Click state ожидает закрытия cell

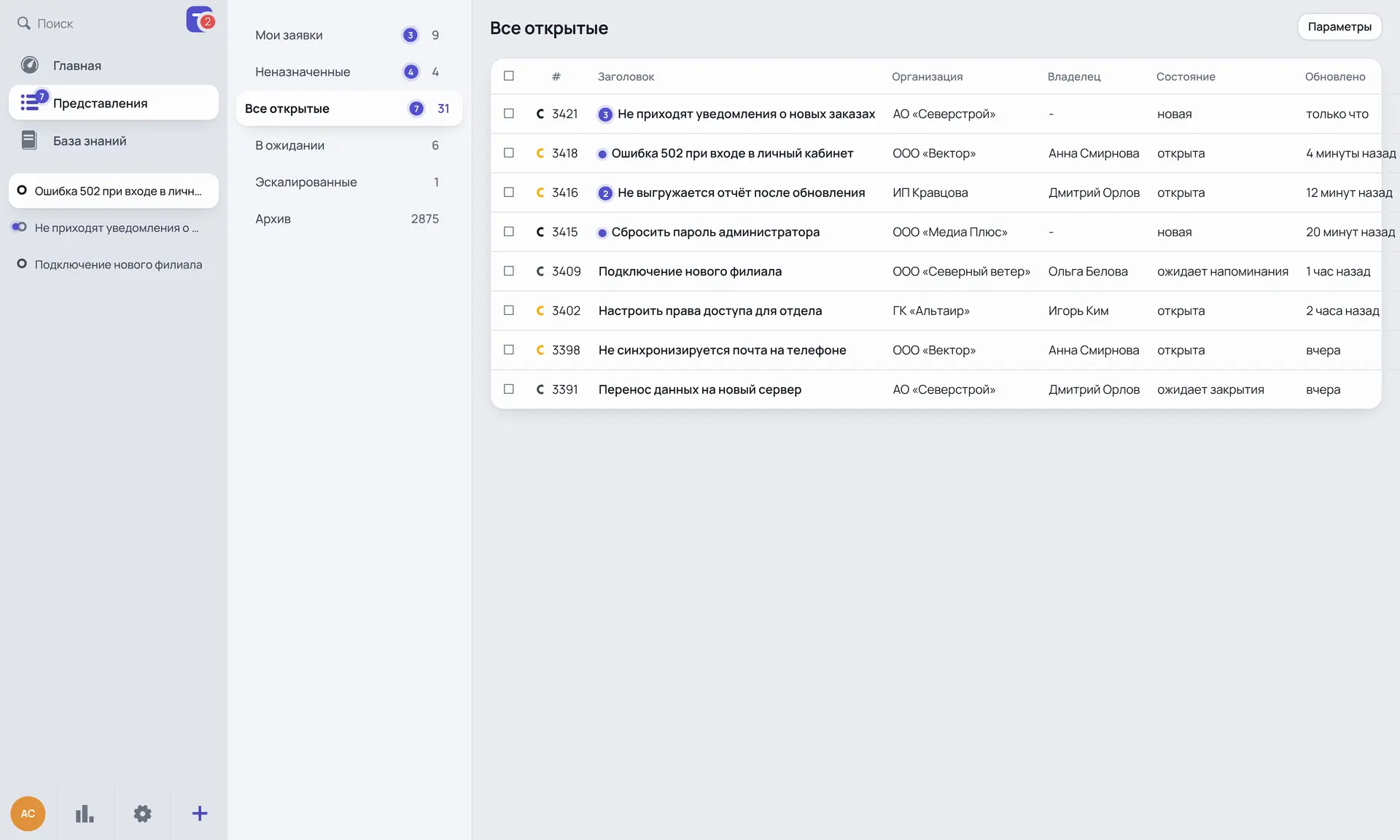click(x=1210, y=389)
